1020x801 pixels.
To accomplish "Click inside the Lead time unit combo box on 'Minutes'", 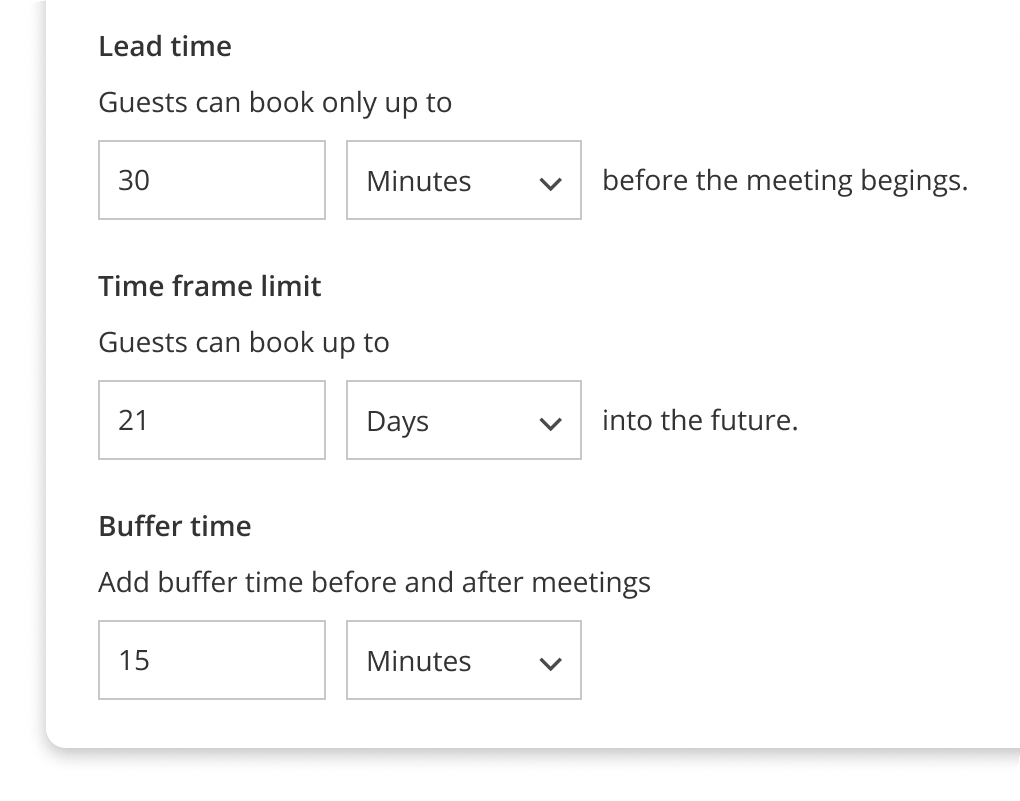I will (418, 180).
